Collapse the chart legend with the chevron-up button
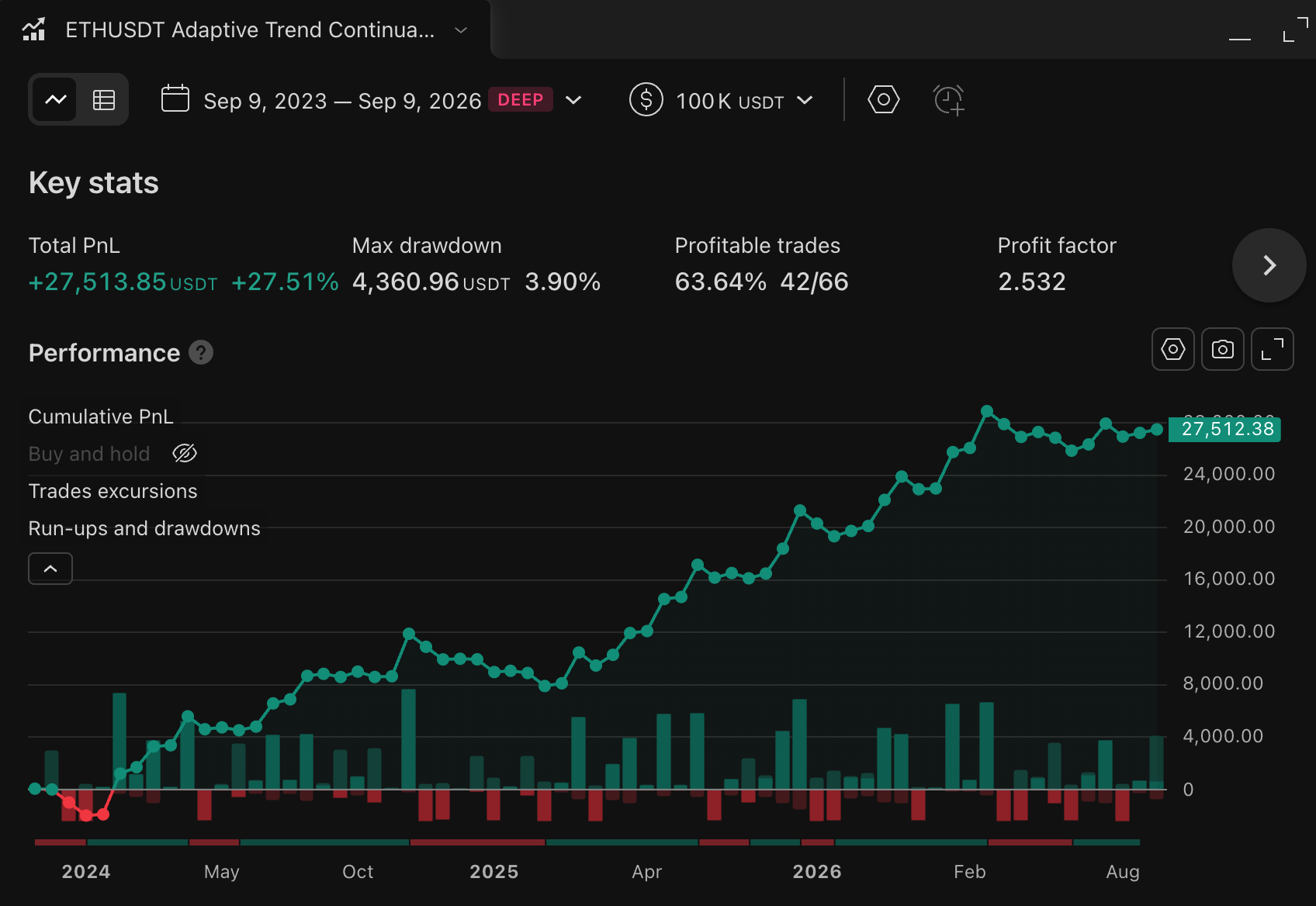Image resolution: width=1316 pixels, height=906 pixels. 50,569
